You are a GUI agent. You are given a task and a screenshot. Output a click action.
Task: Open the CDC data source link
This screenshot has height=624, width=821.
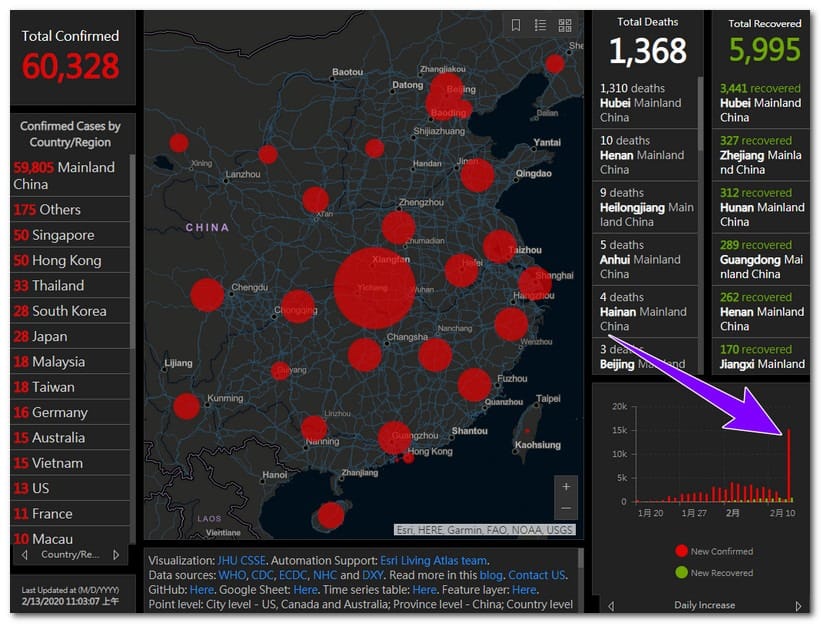coord(262,575)
